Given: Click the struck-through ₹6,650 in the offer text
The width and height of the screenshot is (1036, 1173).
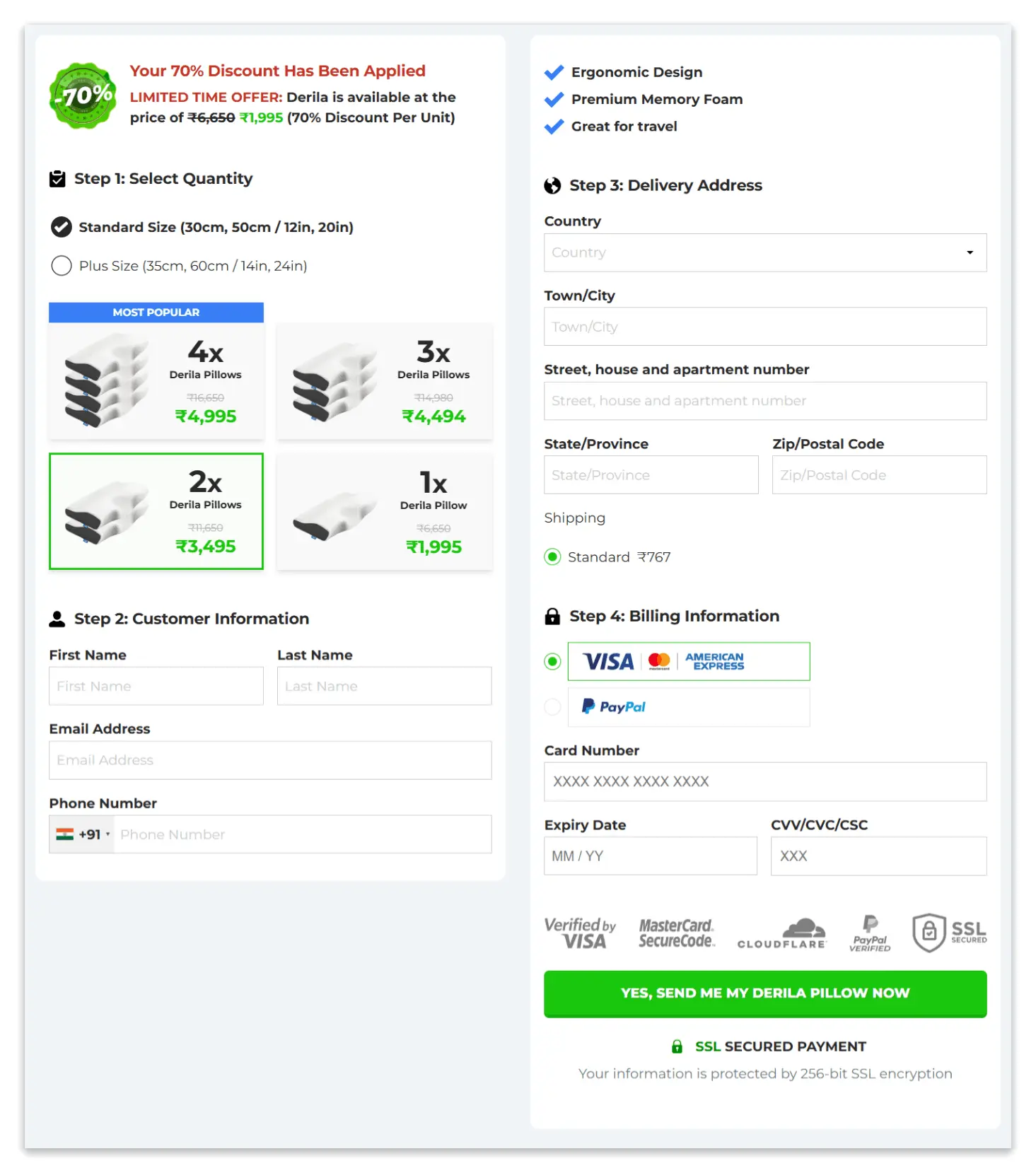Looking at the screenshot, I should pos(211,118).
